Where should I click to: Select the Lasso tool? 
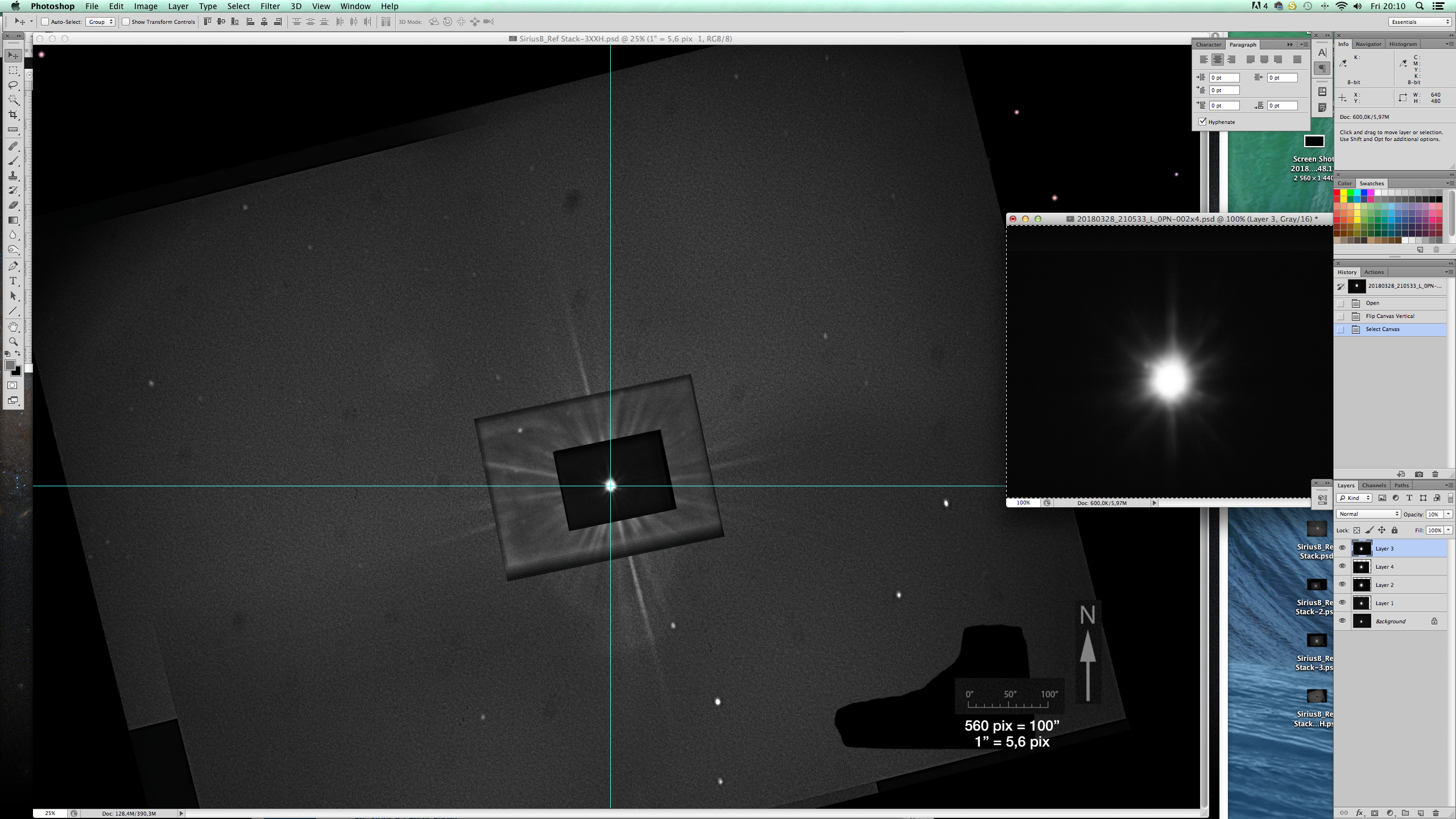pos(13,85)
